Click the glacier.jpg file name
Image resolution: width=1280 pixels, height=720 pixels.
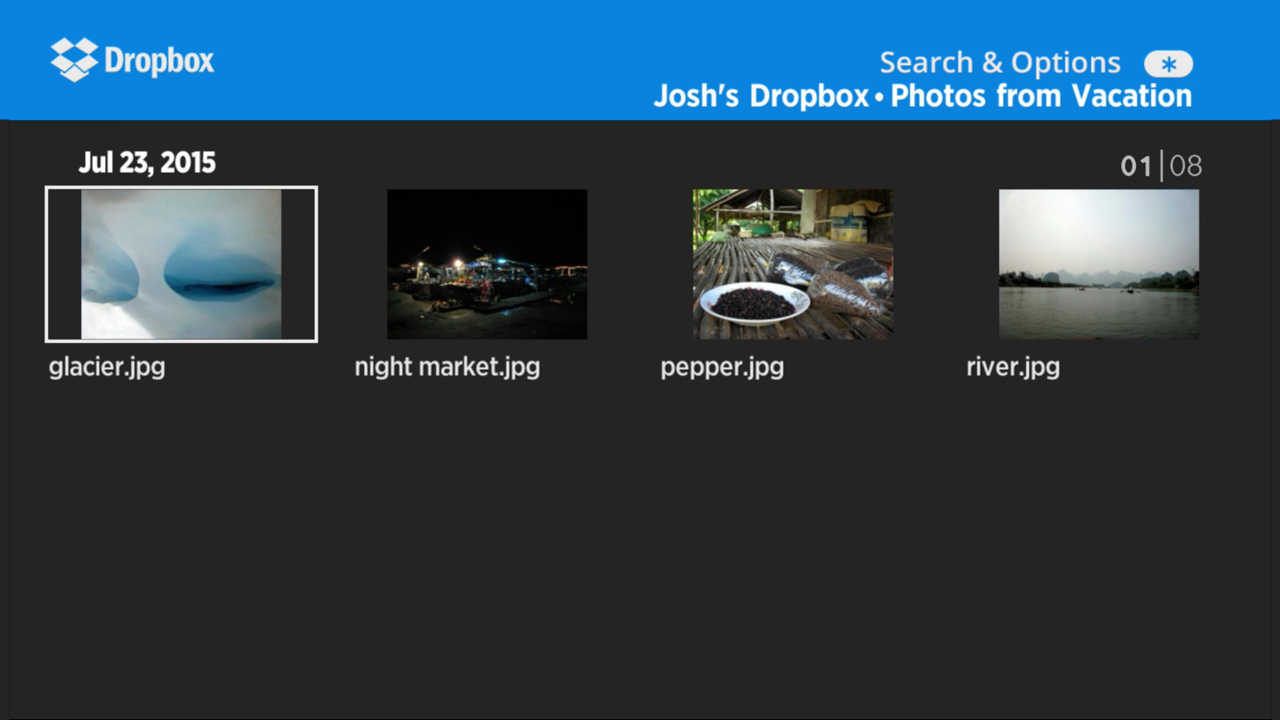point(107,367)
